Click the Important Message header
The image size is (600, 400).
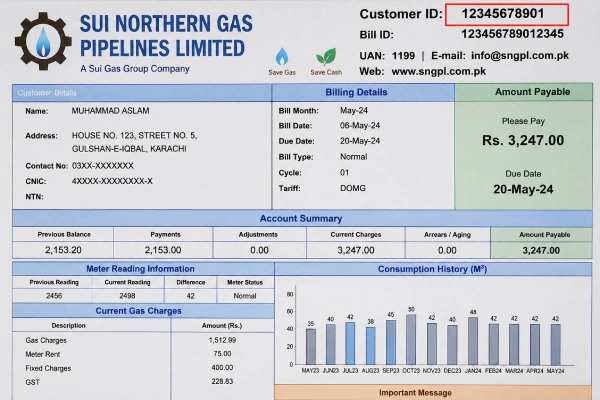click(415, 393)
